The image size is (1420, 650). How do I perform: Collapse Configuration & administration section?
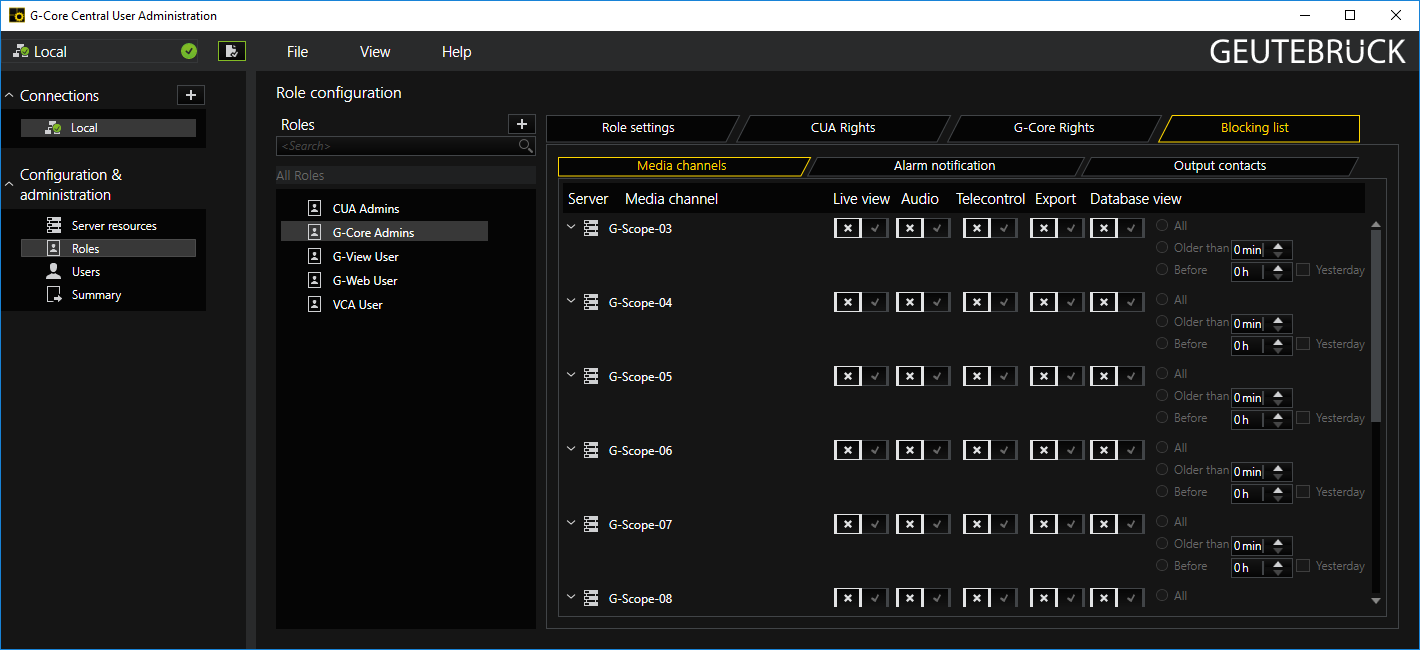(x=10, y=184)
